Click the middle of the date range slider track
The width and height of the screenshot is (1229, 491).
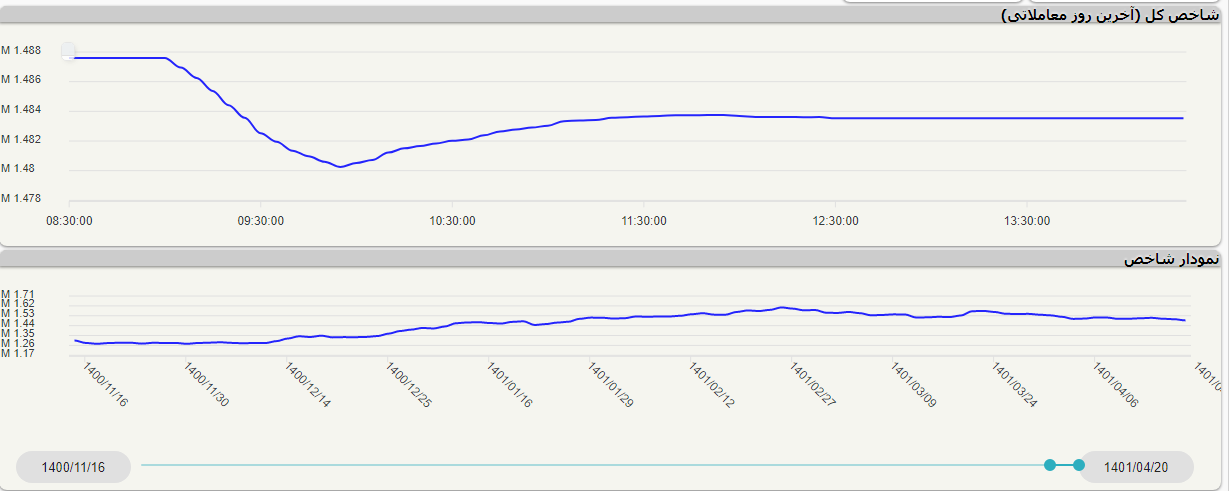[x=595, y=465]
